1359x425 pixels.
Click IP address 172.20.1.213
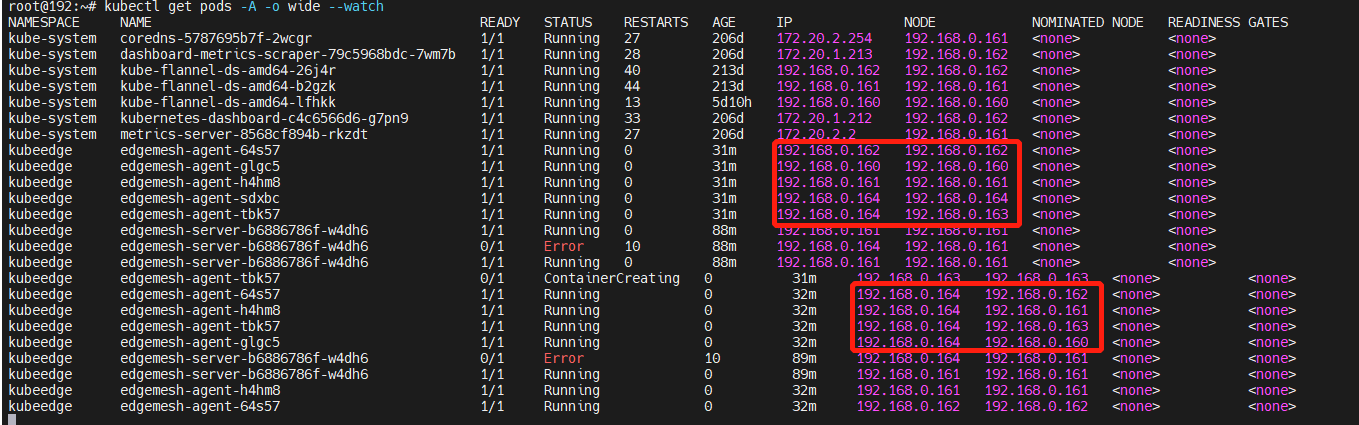pos(824,54)
